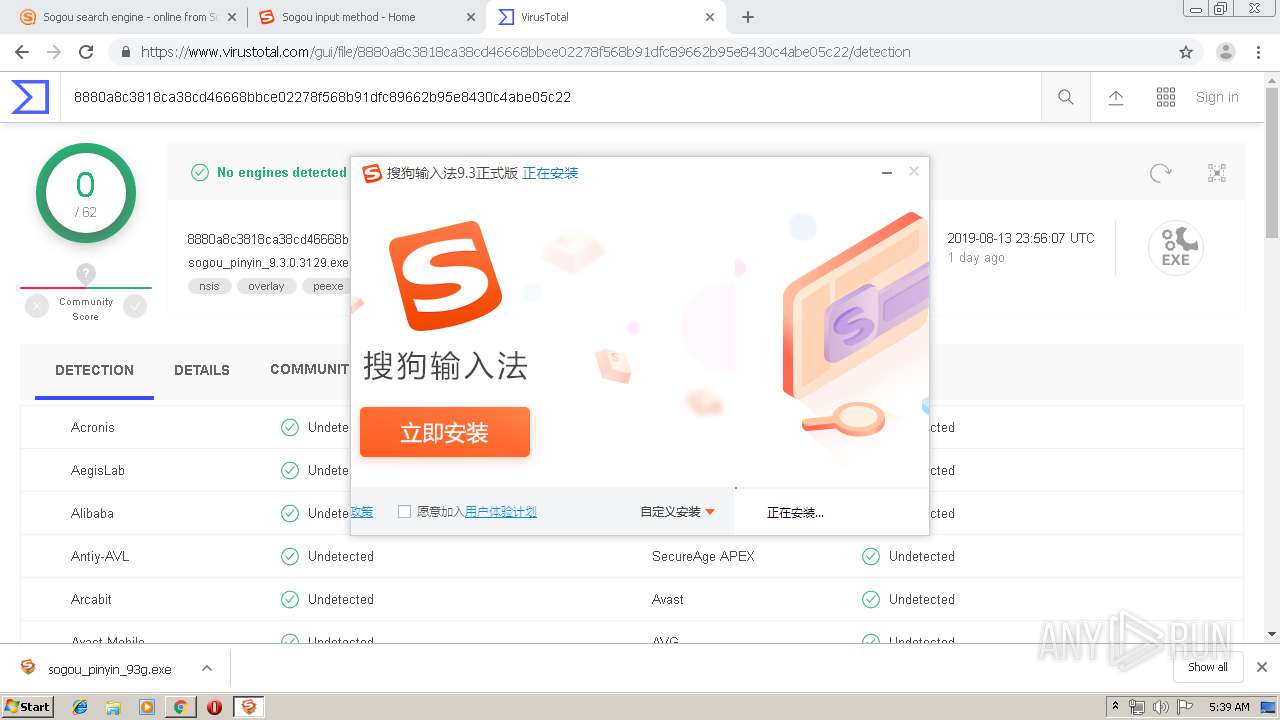Close the downloads bar
This screenshot has height=720, width=1280.
pos(1262,667)
